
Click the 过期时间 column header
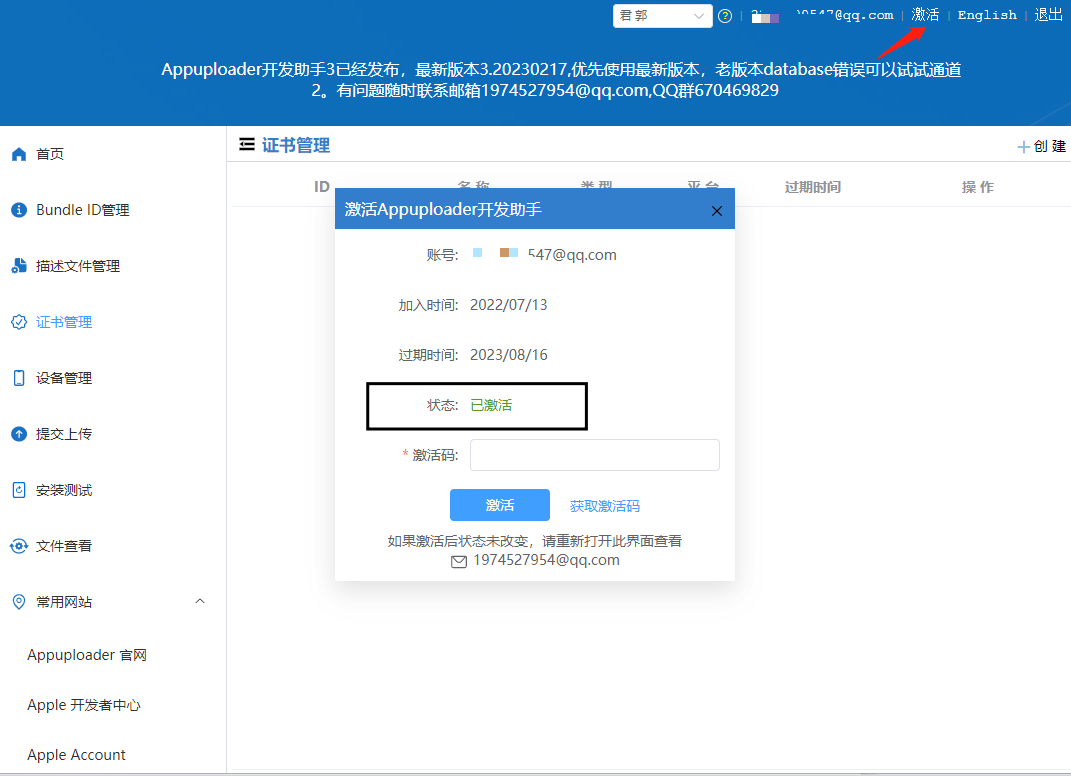813,187
